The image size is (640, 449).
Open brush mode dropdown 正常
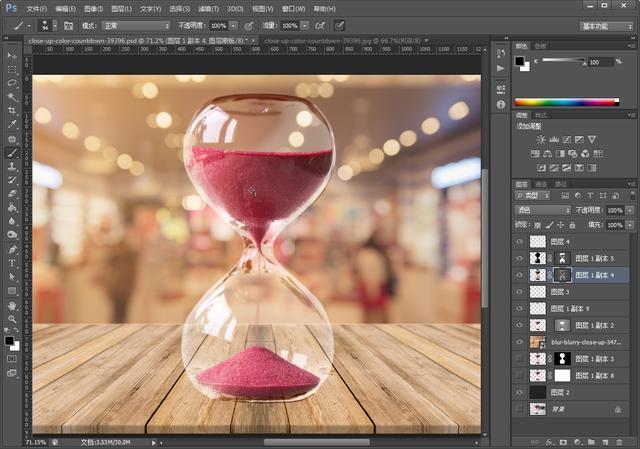pos(136,26)
